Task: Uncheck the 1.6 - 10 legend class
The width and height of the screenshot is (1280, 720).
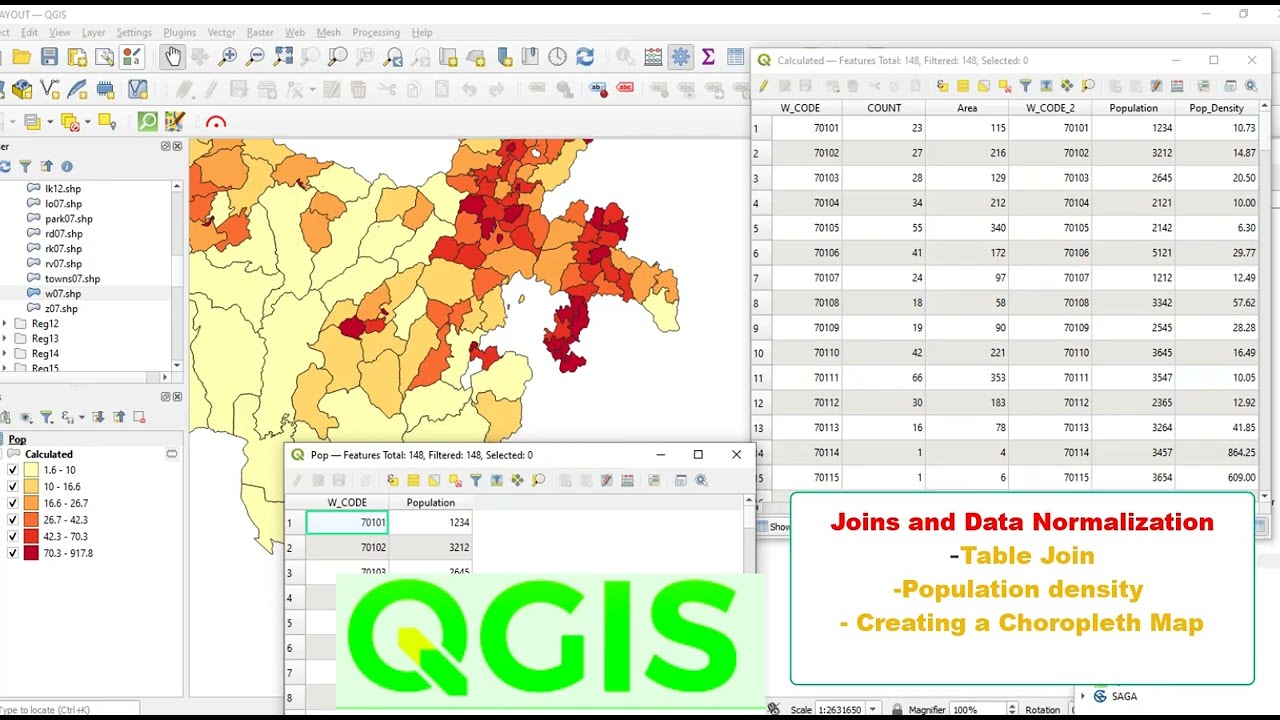Action: point(13,470)
